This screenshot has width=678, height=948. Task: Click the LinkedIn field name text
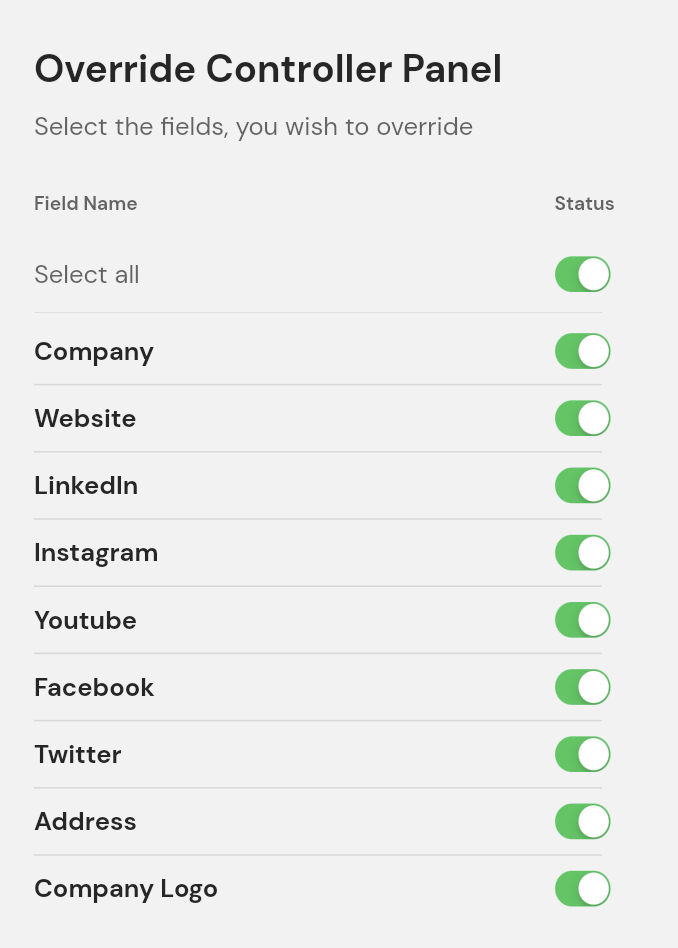coord(86,486)
